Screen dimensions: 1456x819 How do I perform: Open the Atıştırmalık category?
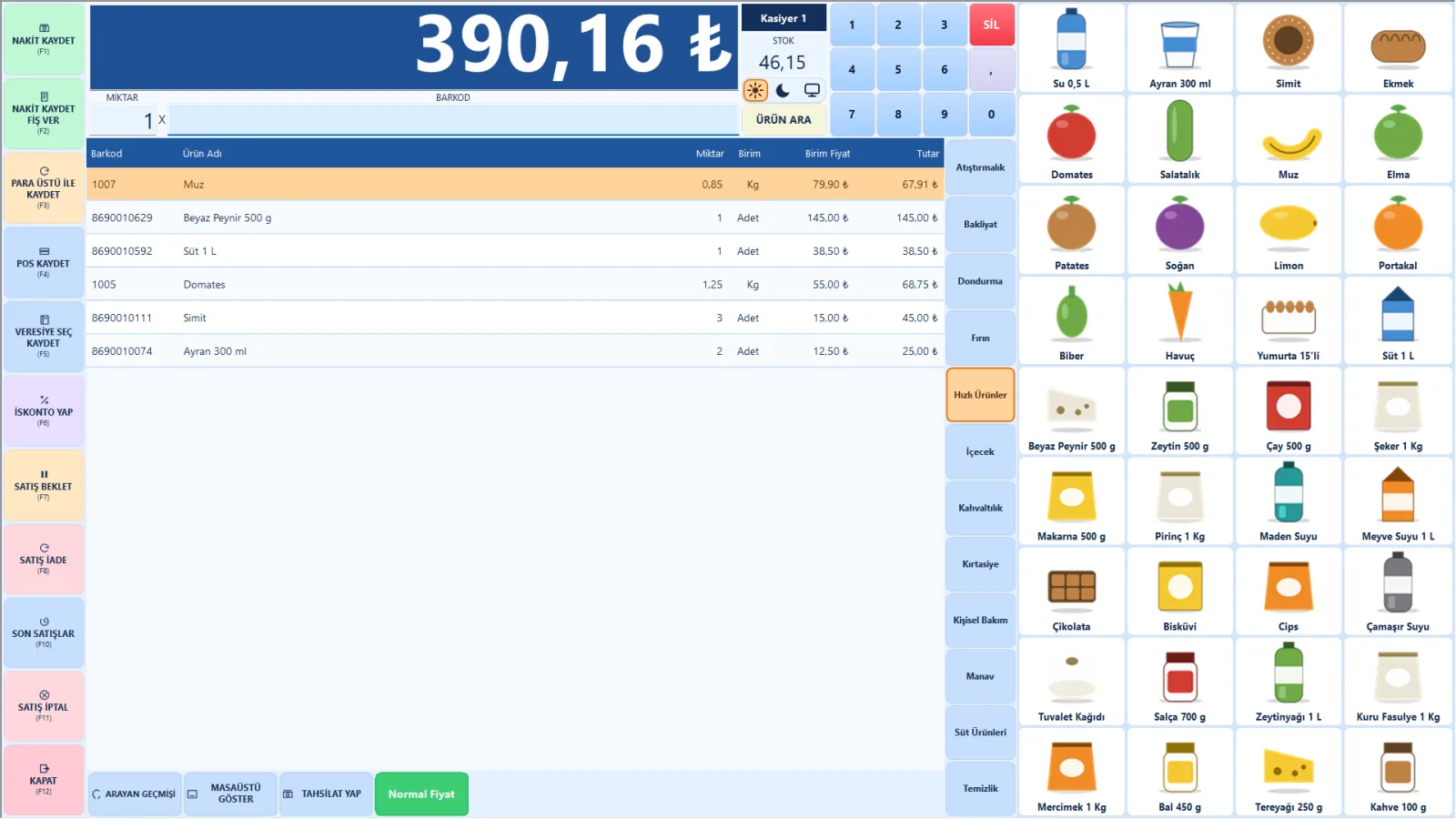pos(980,167)
